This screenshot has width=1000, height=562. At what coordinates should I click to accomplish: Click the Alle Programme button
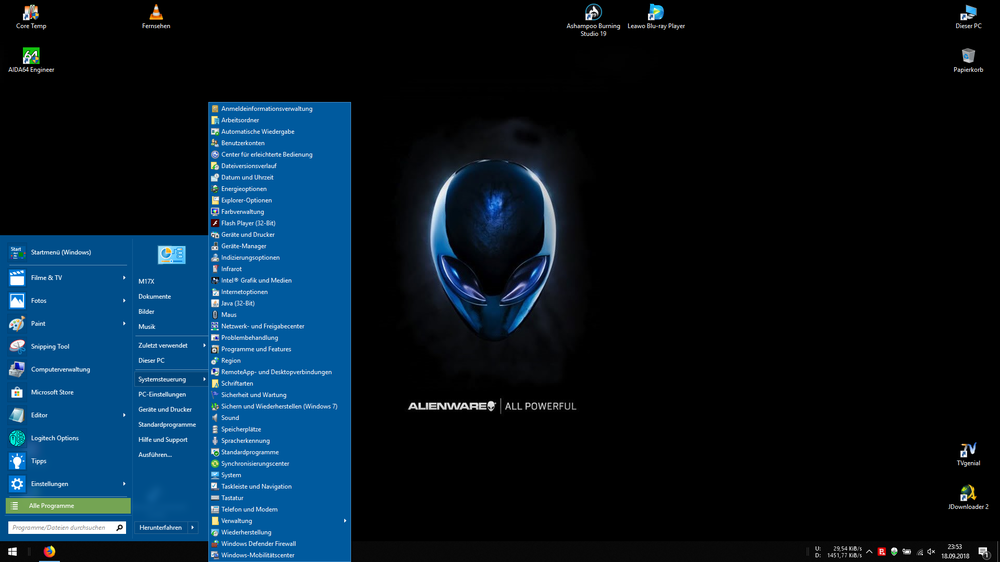pos(68,506)
